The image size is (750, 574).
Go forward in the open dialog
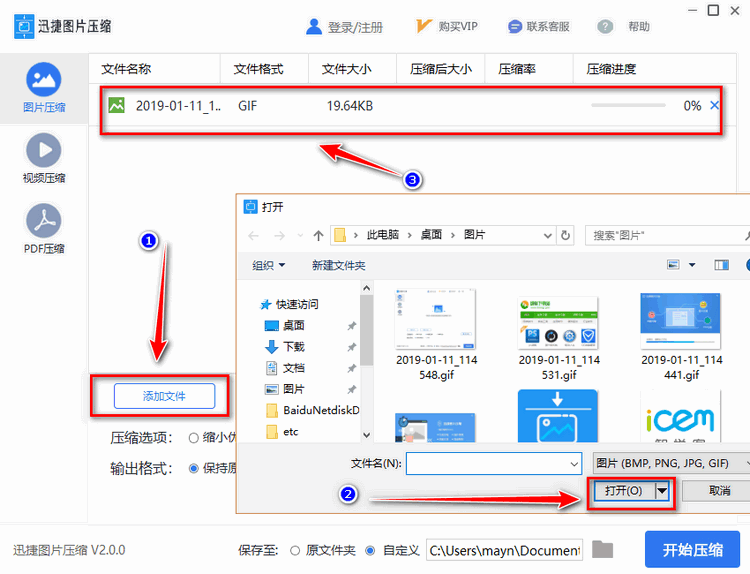click(x=279, y=235)
